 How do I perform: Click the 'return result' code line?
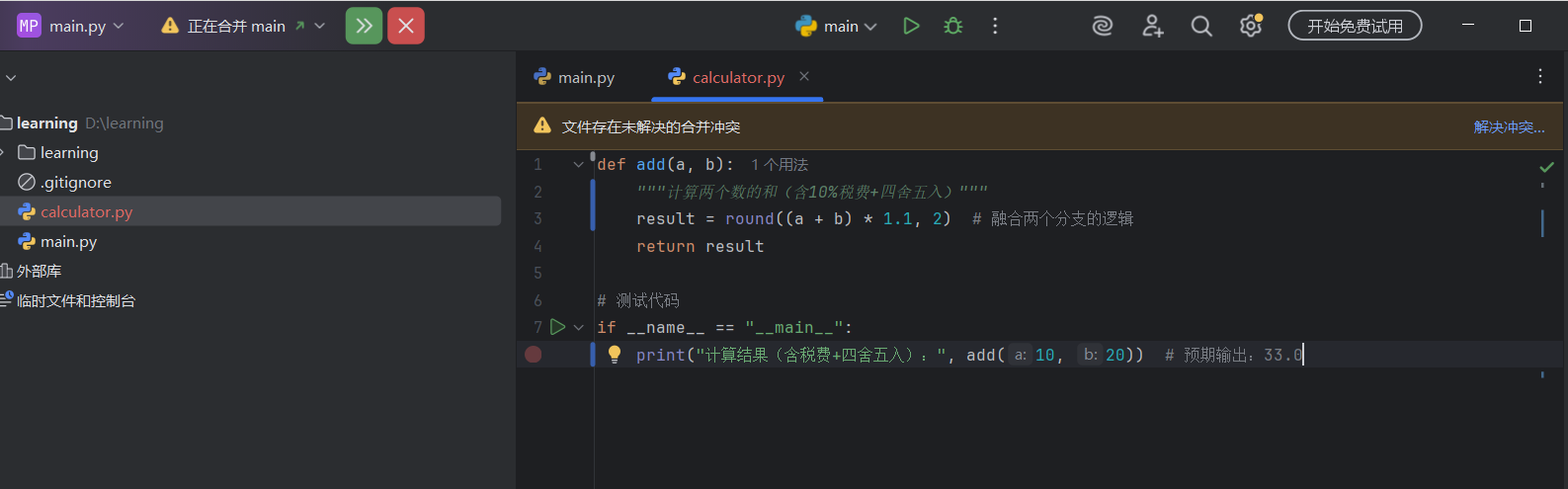[x=700, y=246]
